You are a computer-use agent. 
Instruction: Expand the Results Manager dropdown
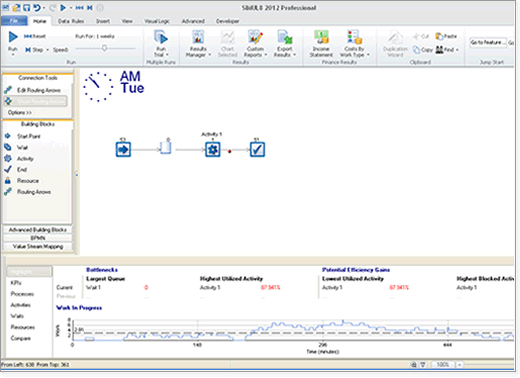pos(210,55)
